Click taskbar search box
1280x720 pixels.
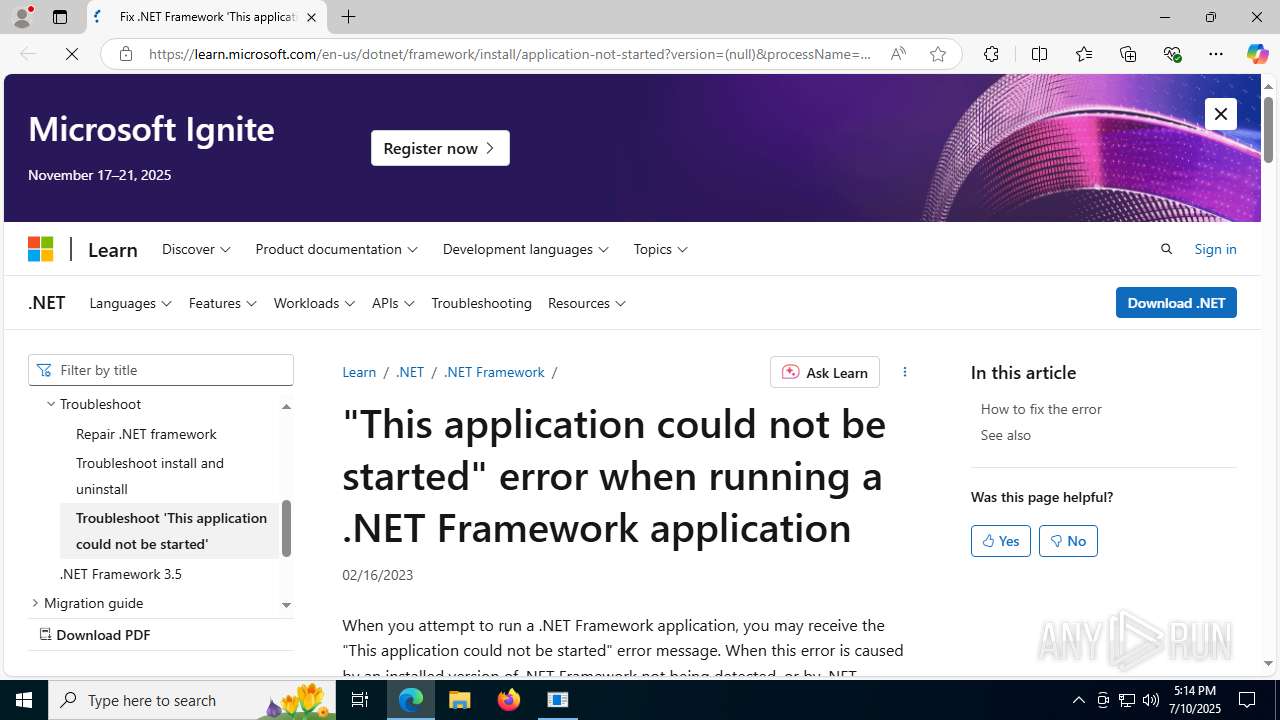coord(194,700)
